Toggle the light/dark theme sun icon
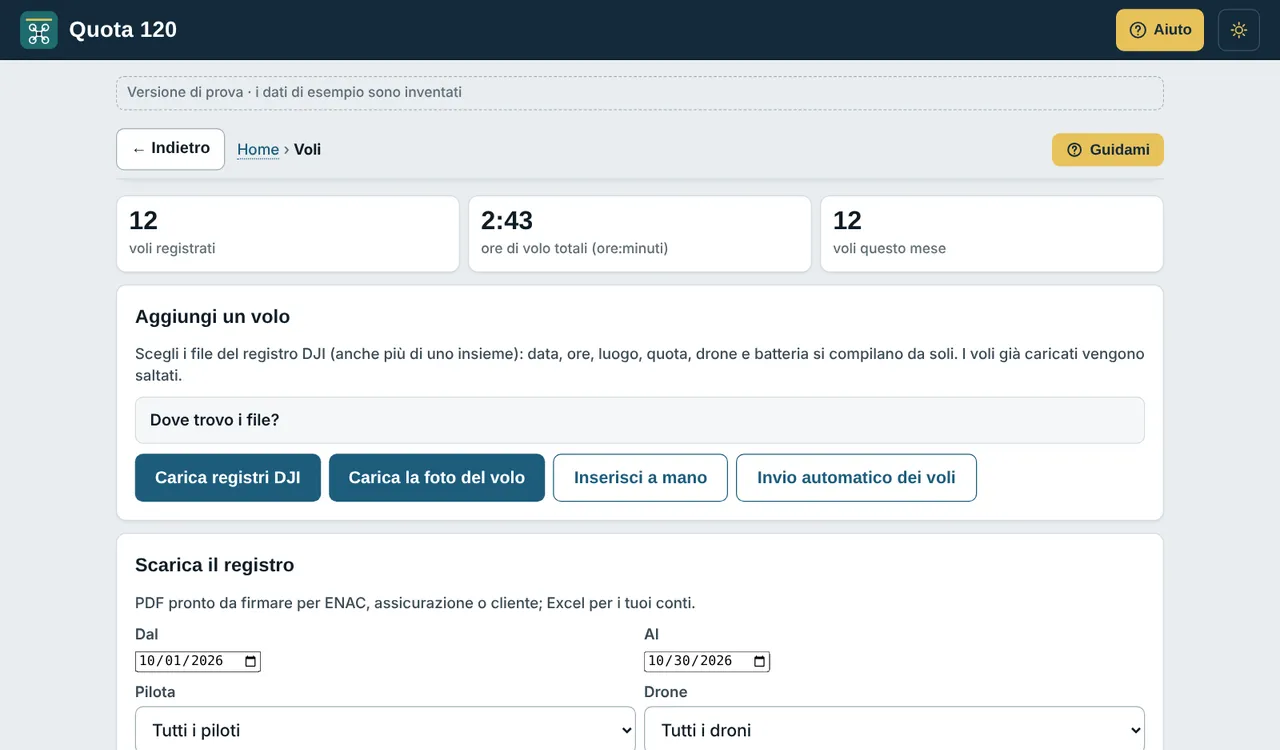1280x750 pixels. [x=1239, y=30]
